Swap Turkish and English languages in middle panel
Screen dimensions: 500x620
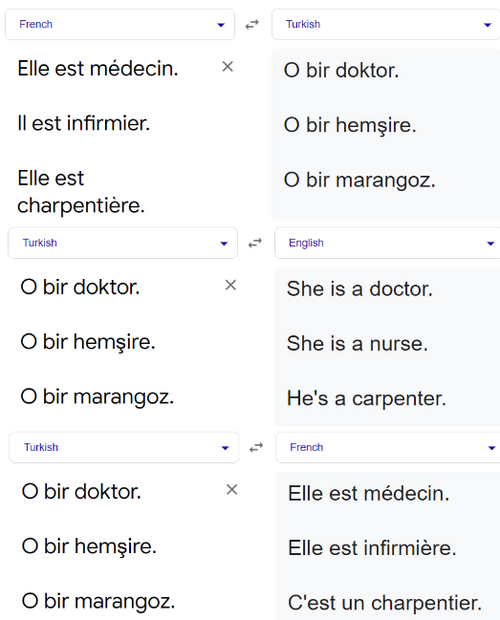[x=255, y=243]
